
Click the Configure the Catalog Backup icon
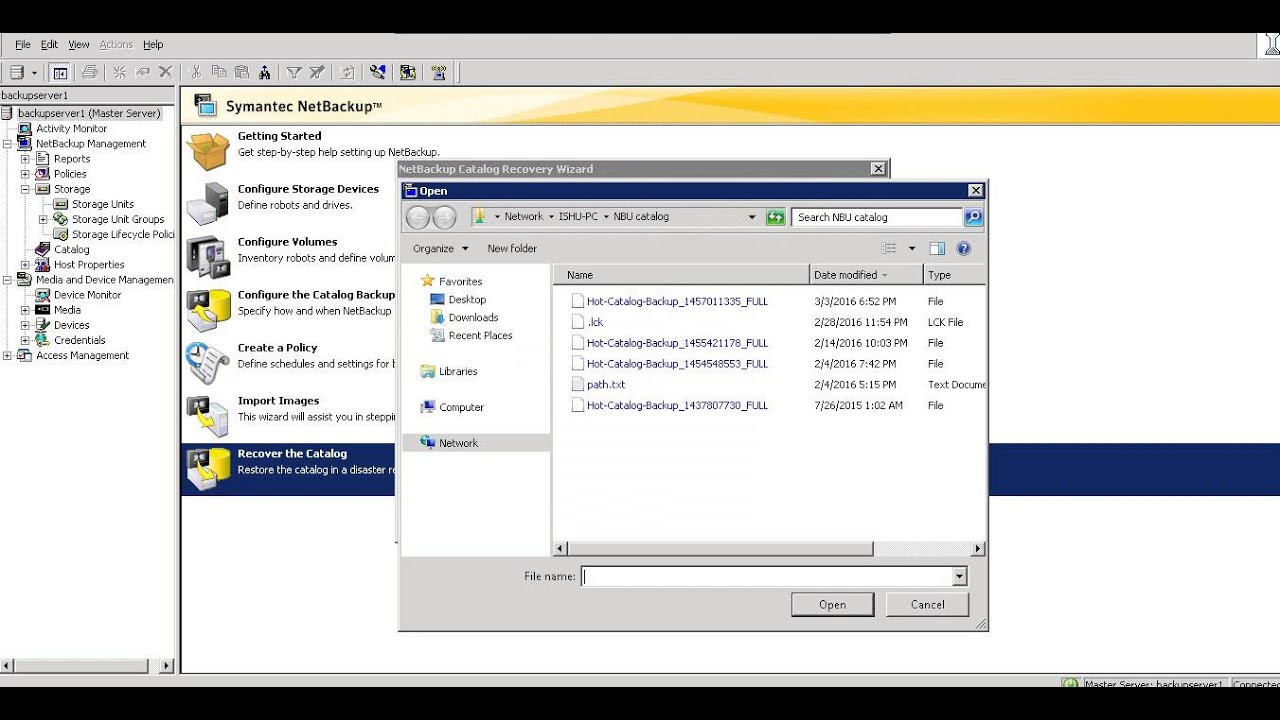pos(208,310)
